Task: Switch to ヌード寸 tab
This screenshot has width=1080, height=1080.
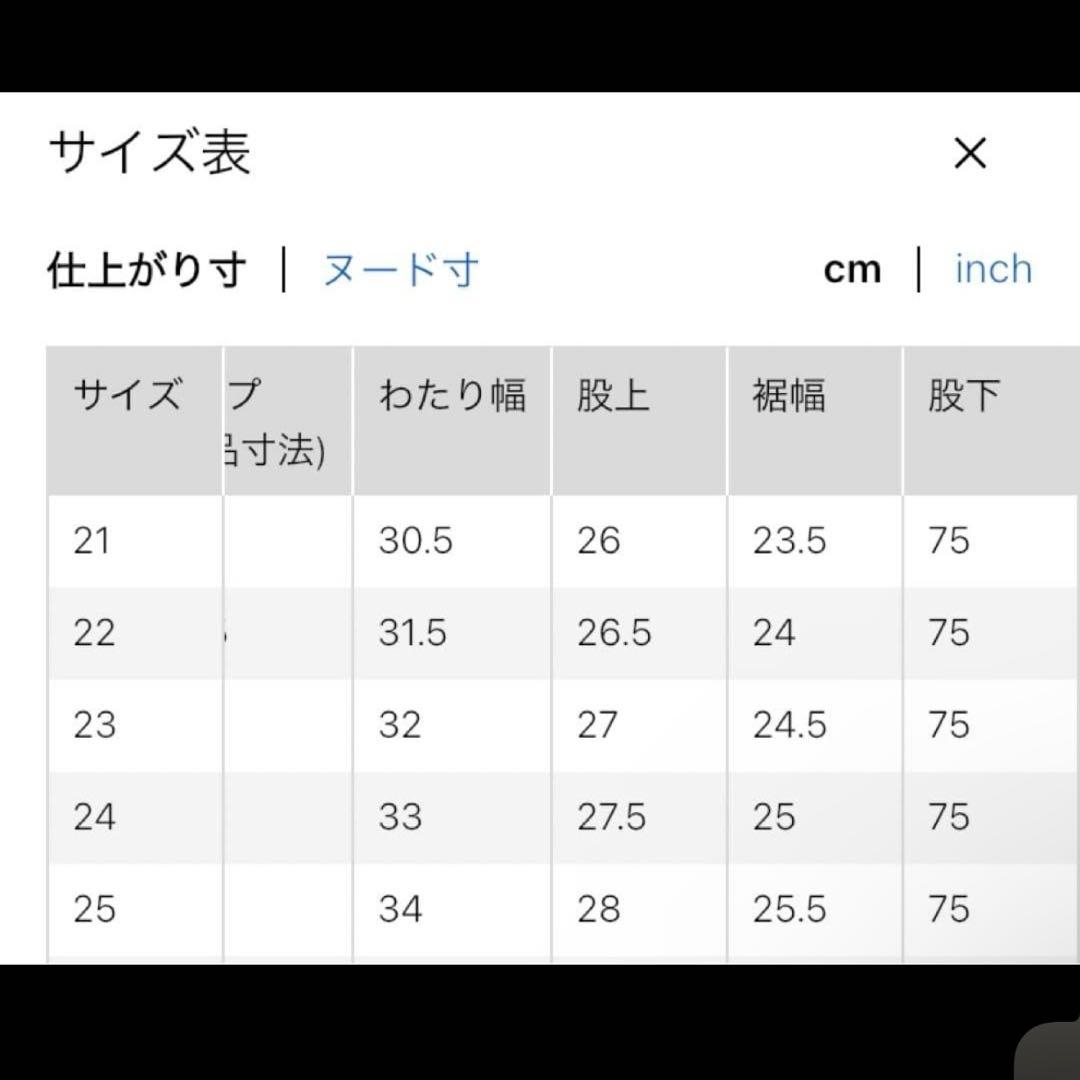Action: [x=401, y=269]
